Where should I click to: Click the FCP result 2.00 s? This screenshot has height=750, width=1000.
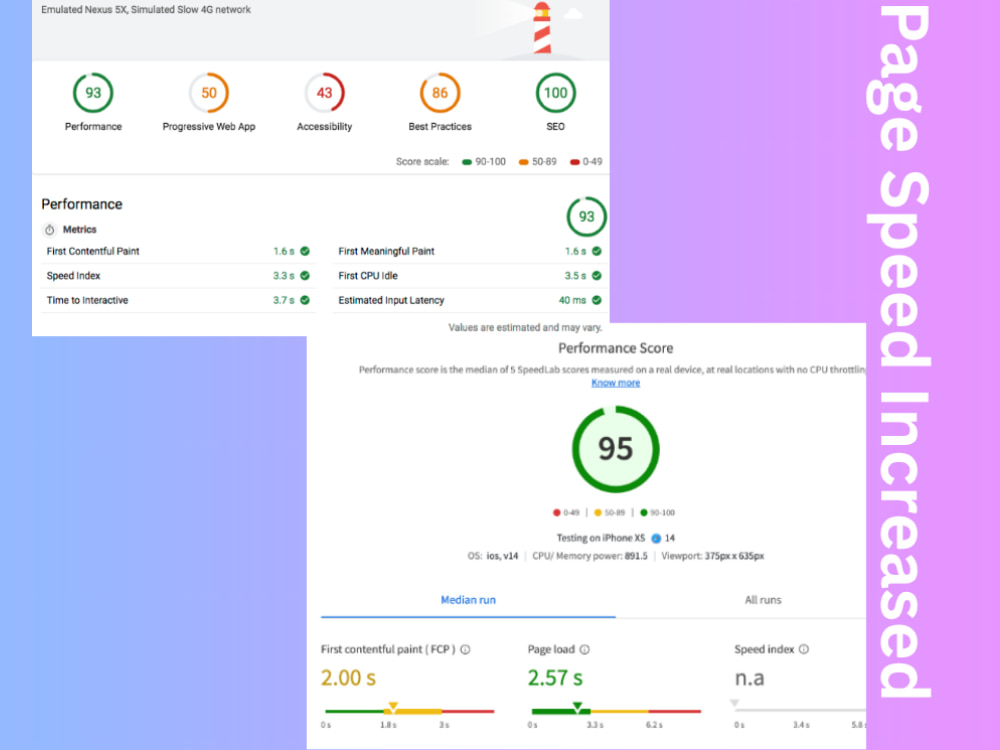(348, 678)
